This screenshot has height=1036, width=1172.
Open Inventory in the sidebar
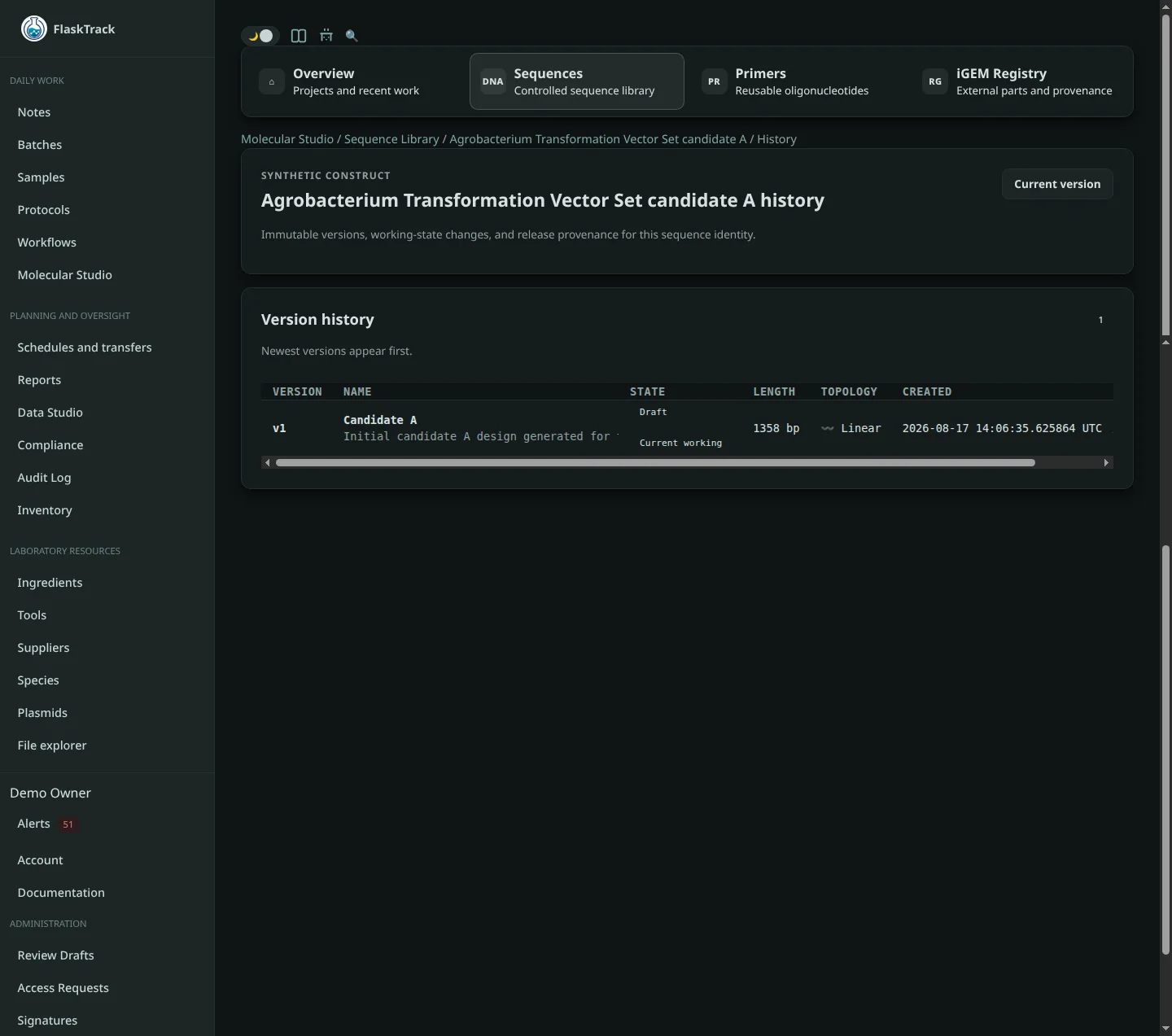coord(45,510)
